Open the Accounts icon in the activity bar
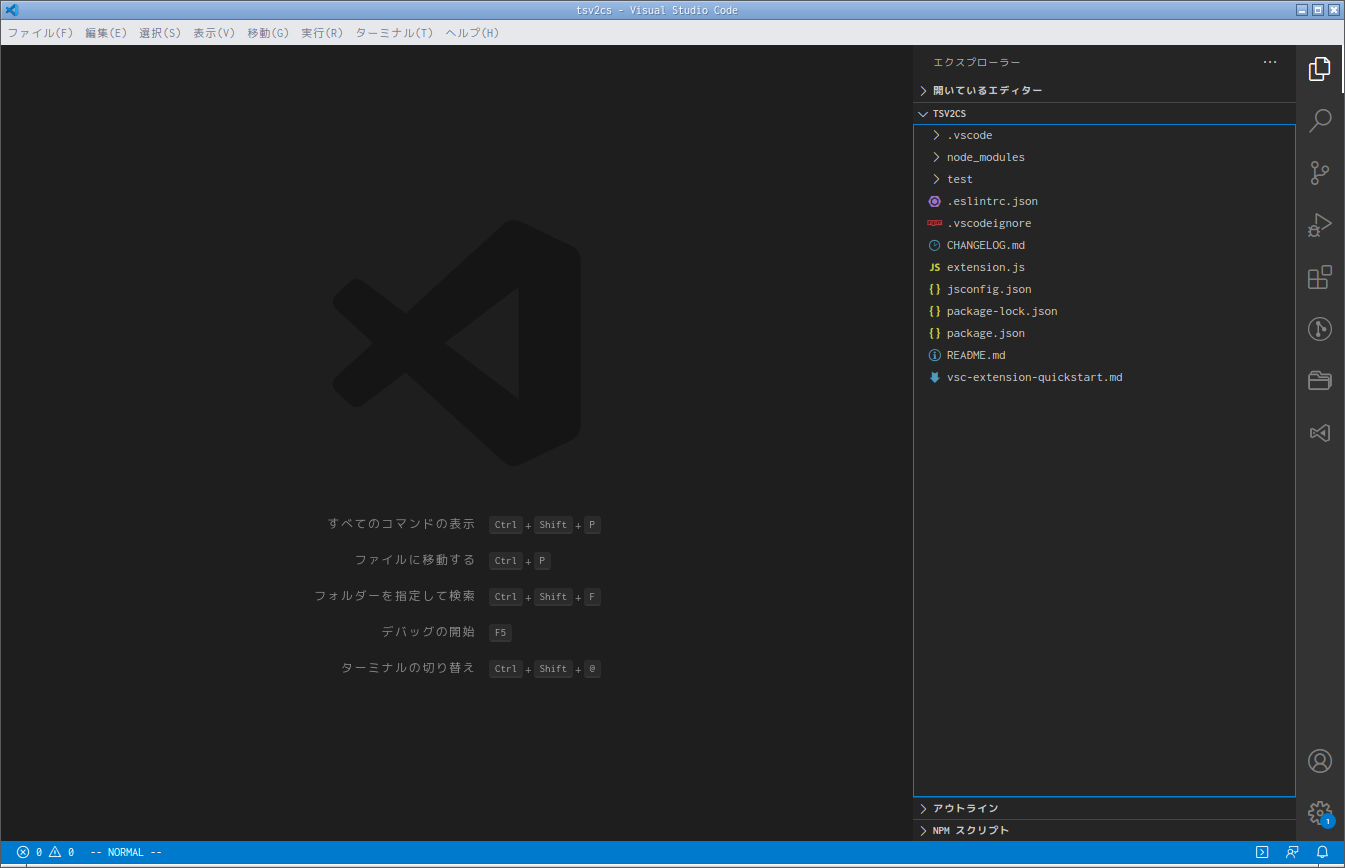Screen dimensions: 1345x868 click(1320, 761)
